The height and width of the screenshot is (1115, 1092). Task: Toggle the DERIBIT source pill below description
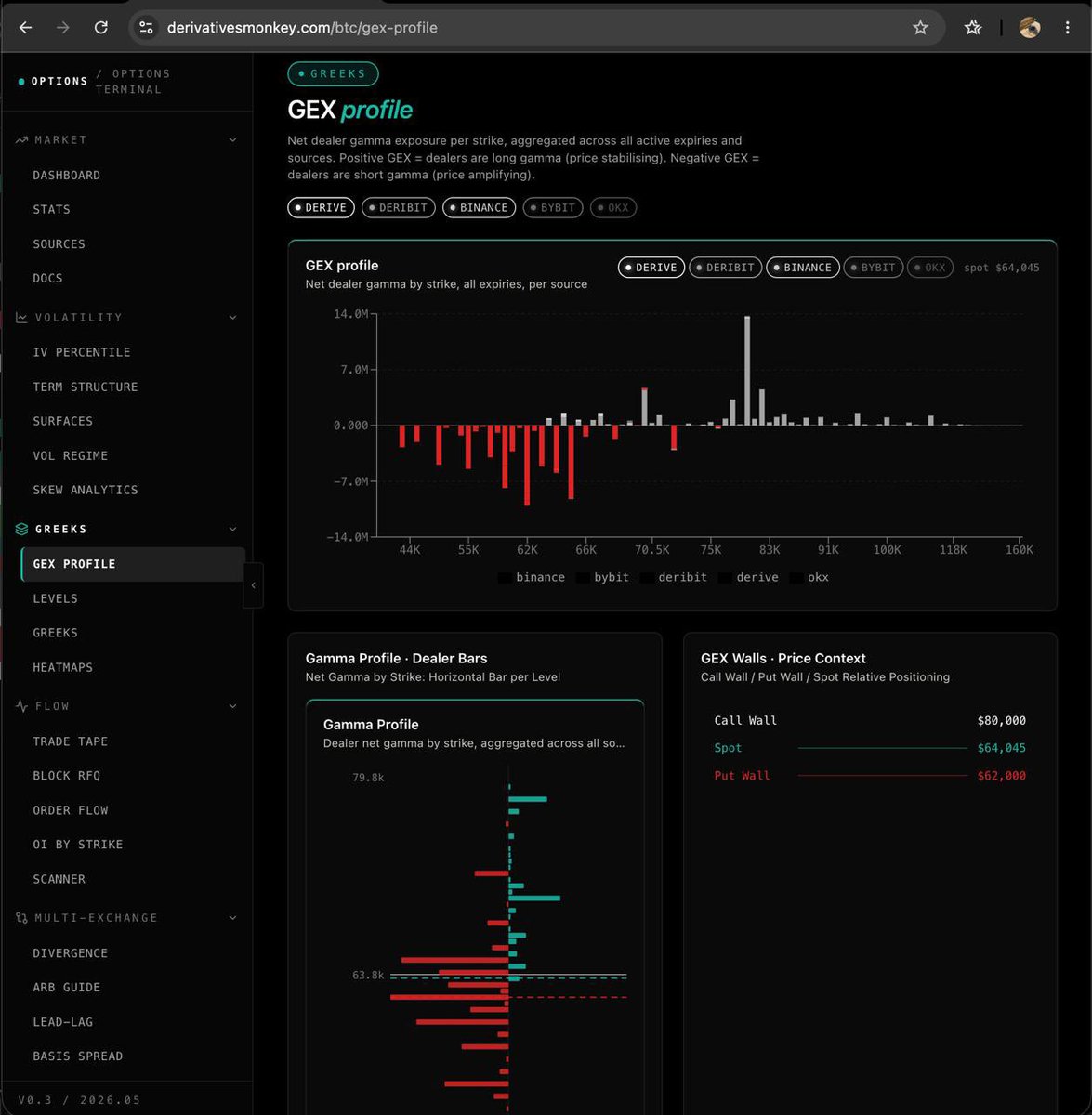[399, 208]
